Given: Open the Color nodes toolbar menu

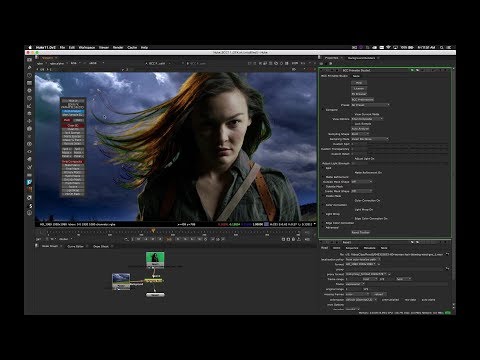Looking at the screenshot, I should point(29,91).
